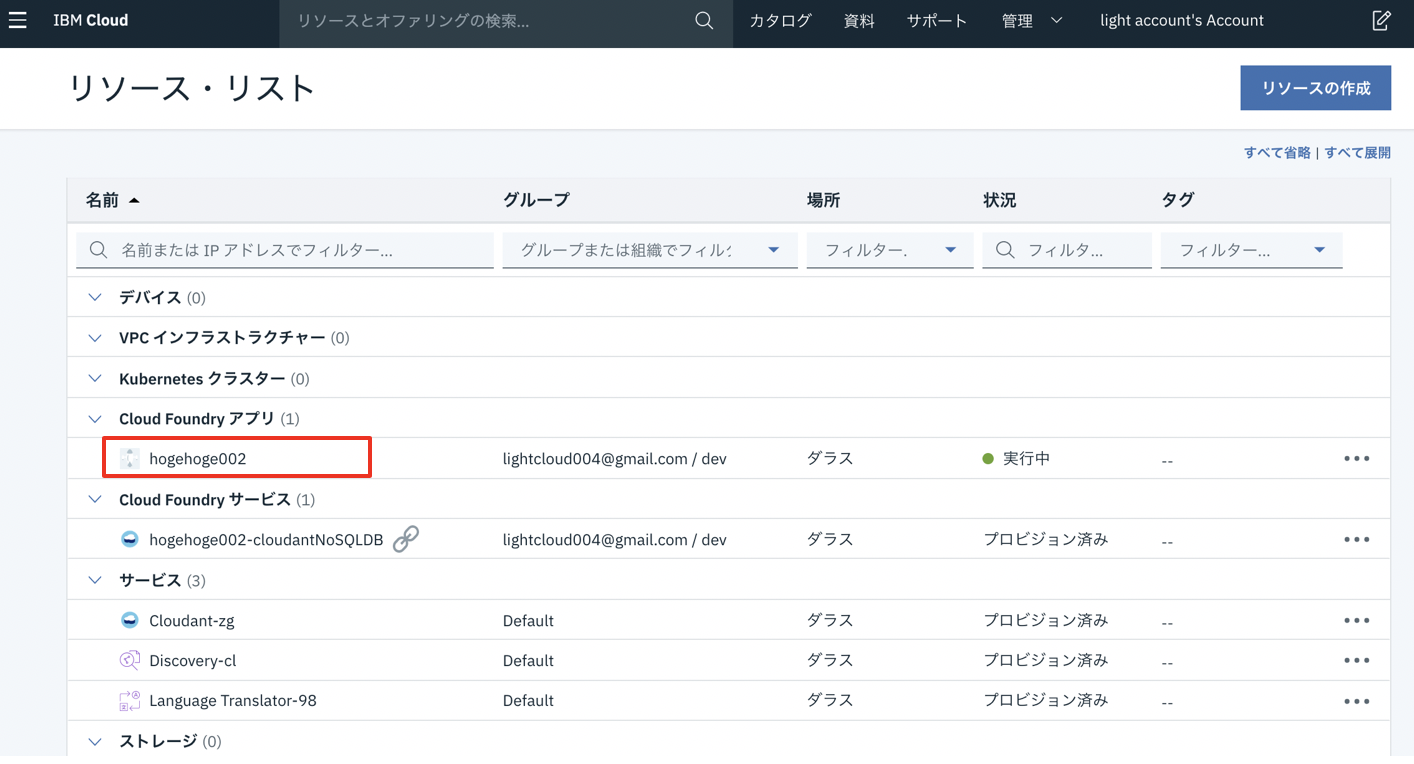Click the Discovery-cl service icon

tap(129, 660)
